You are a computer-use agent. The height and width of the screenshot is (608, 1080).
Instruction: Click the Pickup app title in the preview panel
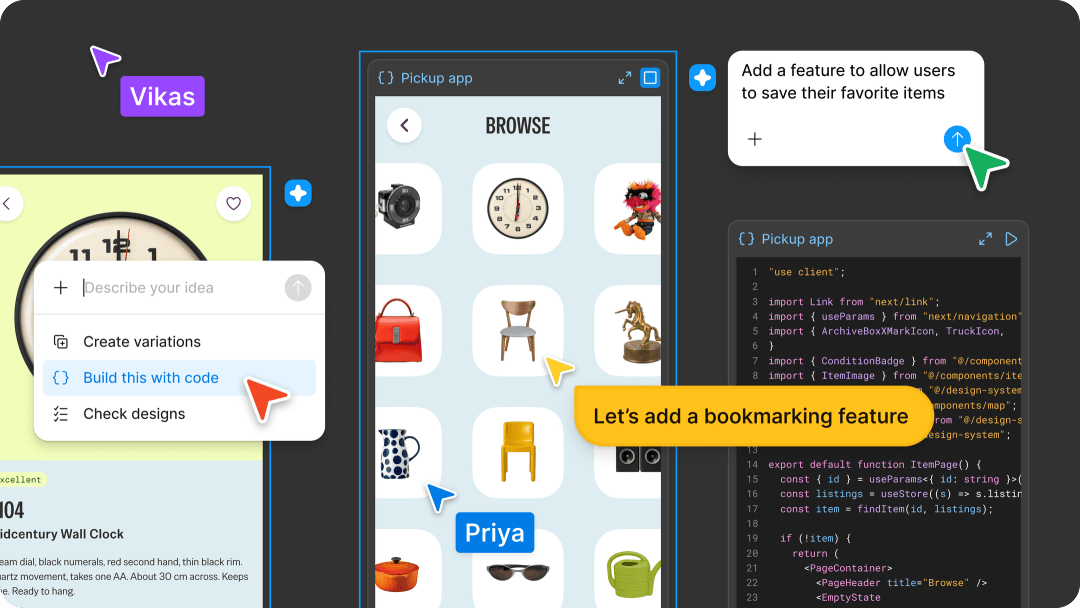(x=437, y=78)
